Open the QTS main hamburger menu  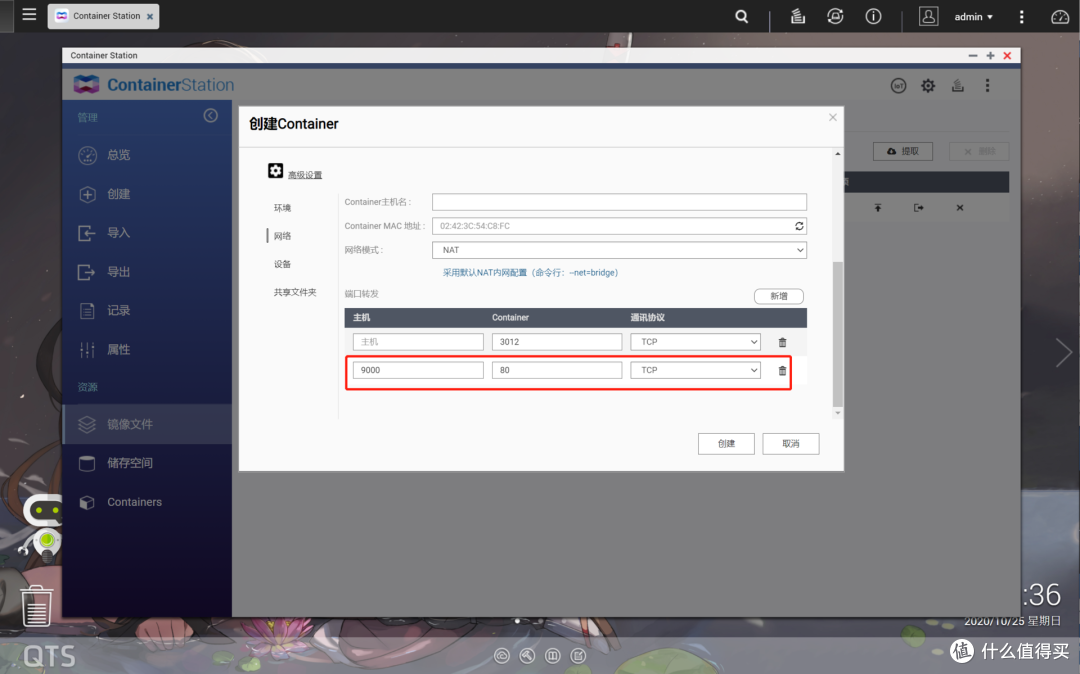click(x=28, y=15)
